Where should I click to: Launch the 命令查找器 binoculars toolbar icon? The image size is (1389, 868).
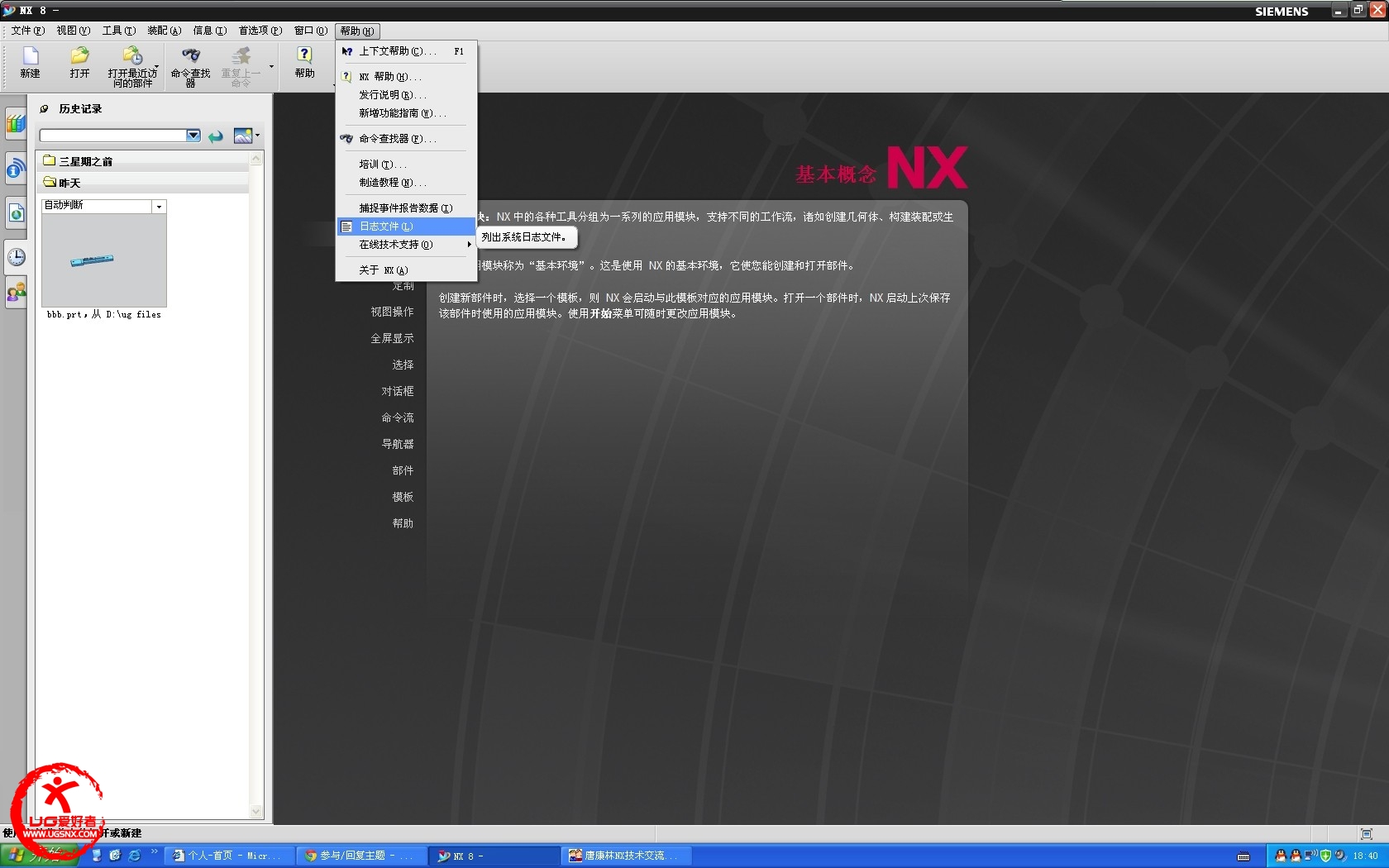click(x=190, y=66)
